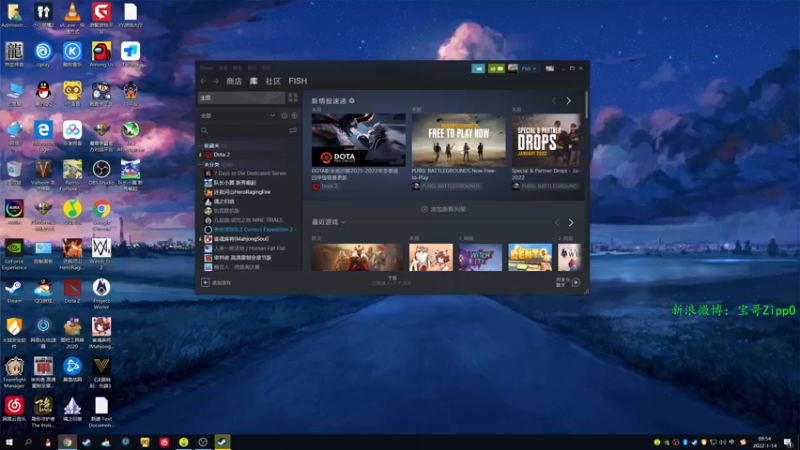This screenshot has height=450, width=800.
Task: Click 添加游戏 add a game button
Action: 216,283
